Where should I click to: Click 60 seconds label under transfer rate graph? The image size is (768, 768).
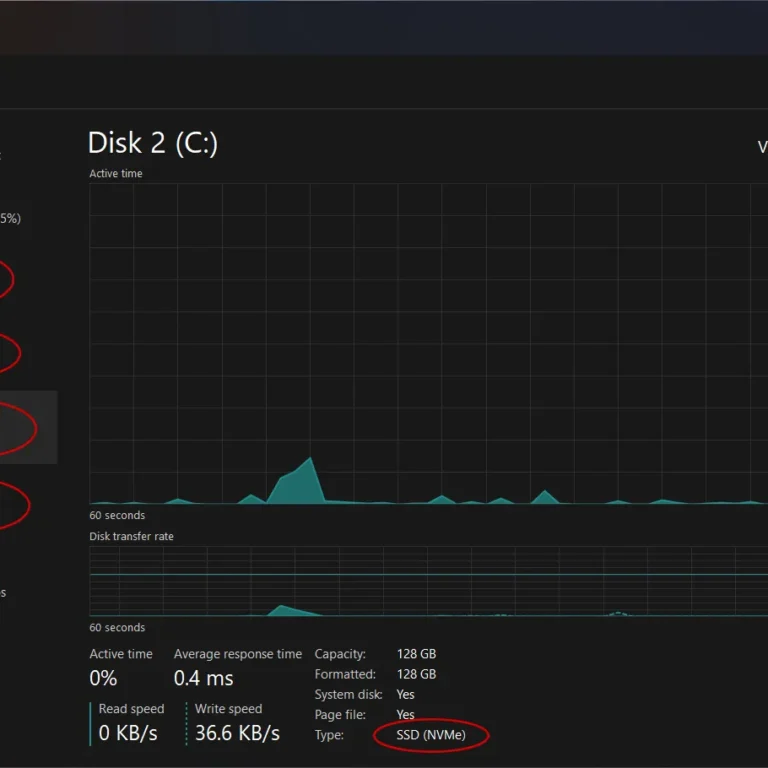(x=117, y=627)
